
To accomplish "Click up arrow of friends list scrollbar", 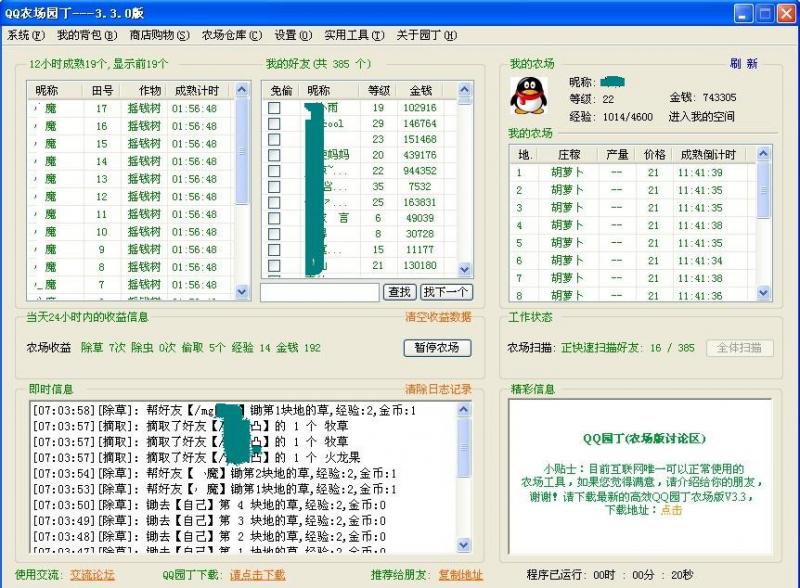I will pos(464,90).
